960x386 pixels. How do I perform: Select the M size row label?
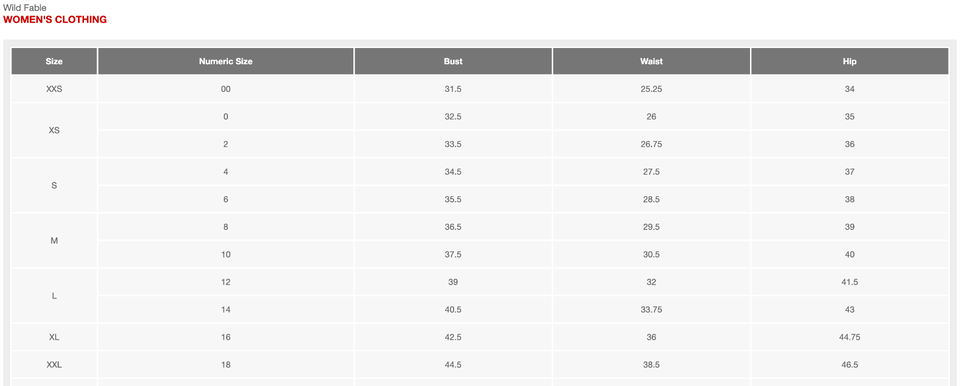point(54,241)
